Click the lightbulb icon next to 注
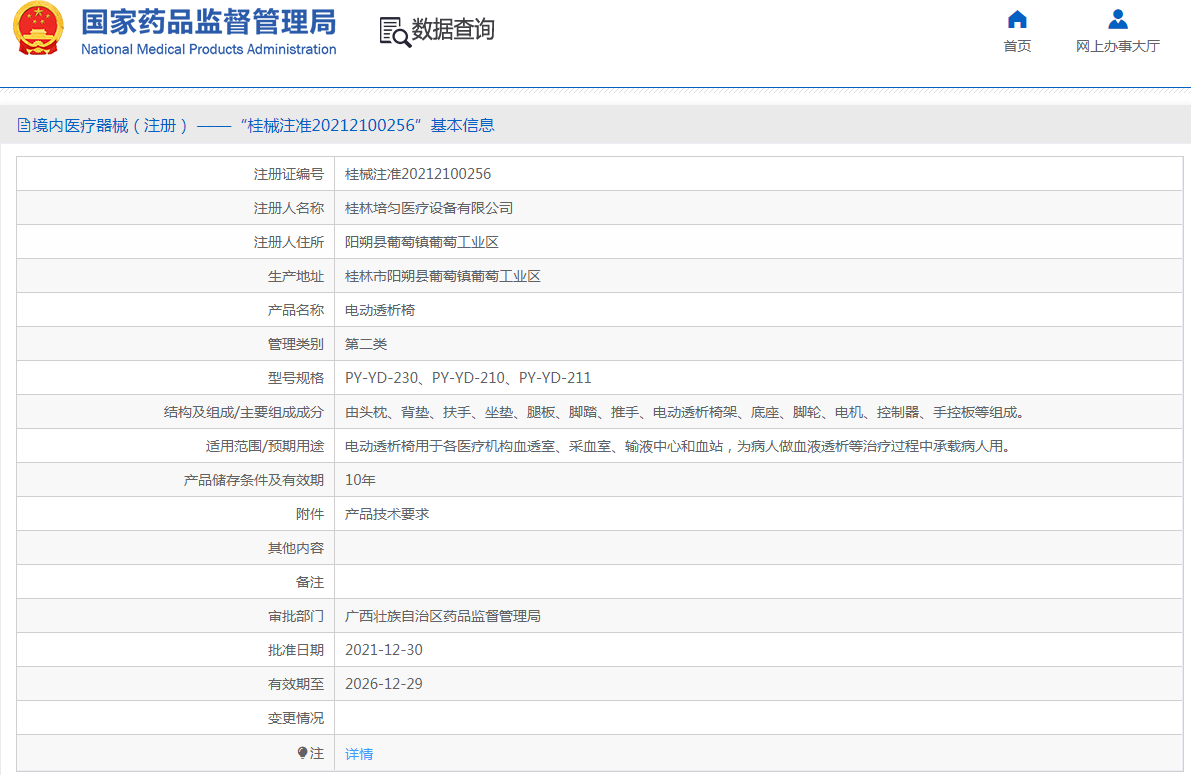This screenshot has width=1191, height=775. pos(302,753)
